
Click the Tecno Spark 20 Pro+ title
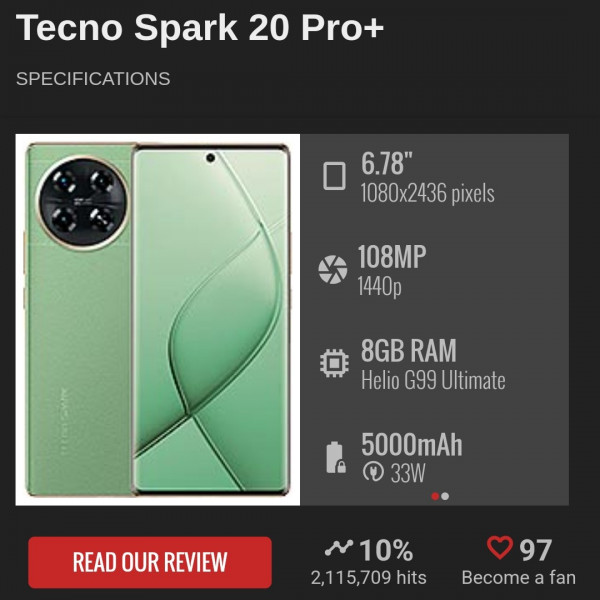coord(200,28)
